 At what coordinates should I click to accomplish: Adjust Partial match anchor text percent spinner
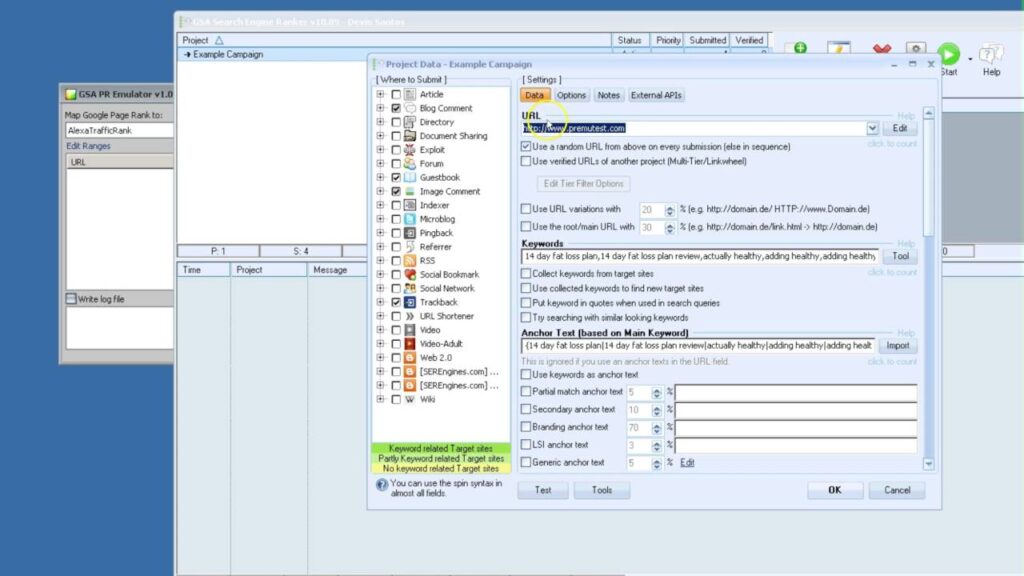coord(656,392)
